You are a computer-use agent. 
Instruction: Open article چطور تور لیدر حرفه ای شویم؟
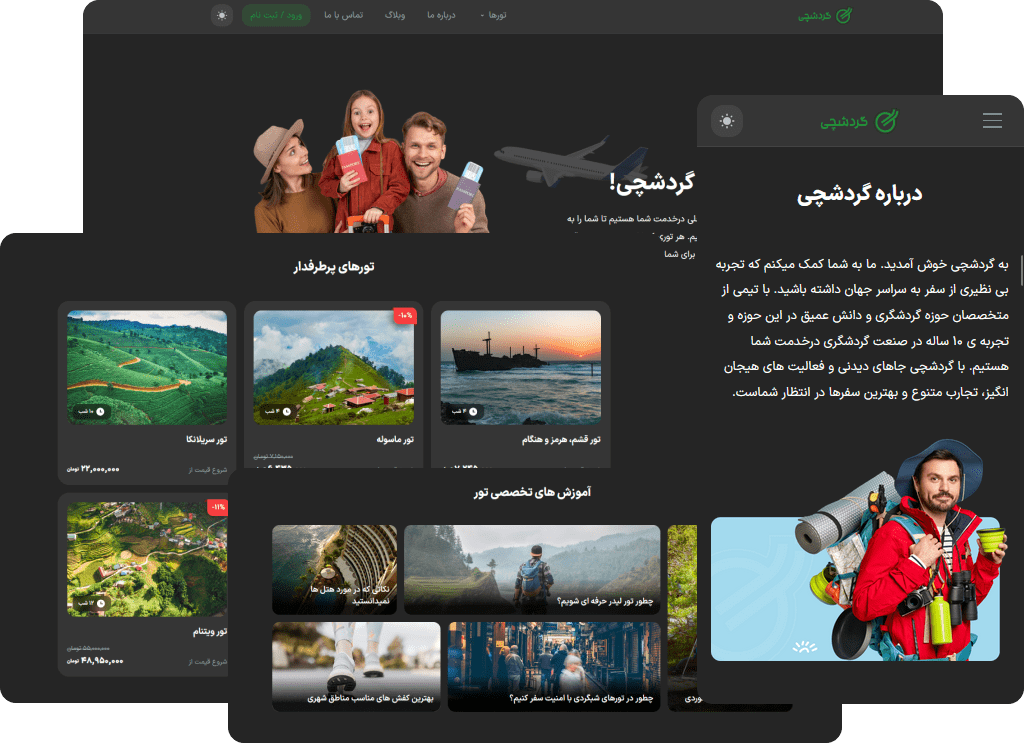(x=531, y=569)
